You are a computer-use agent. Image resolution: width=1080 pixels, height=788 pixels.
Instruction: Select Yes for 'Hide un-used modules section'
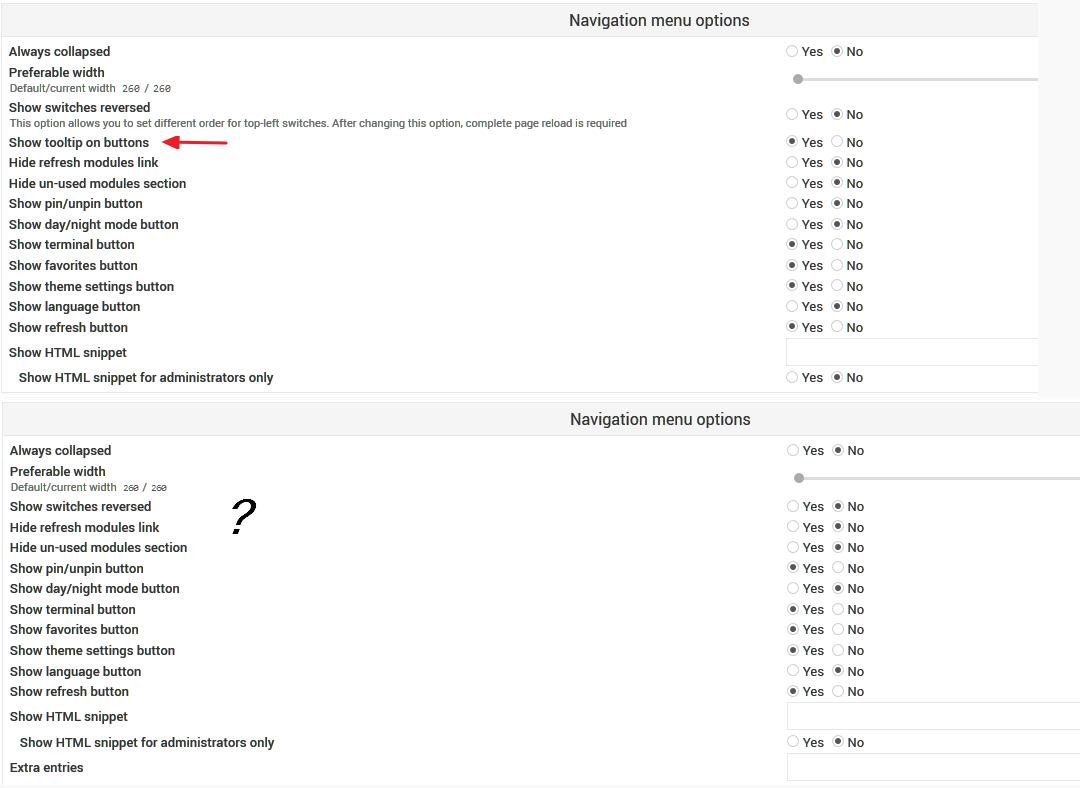tap(791, 183)
